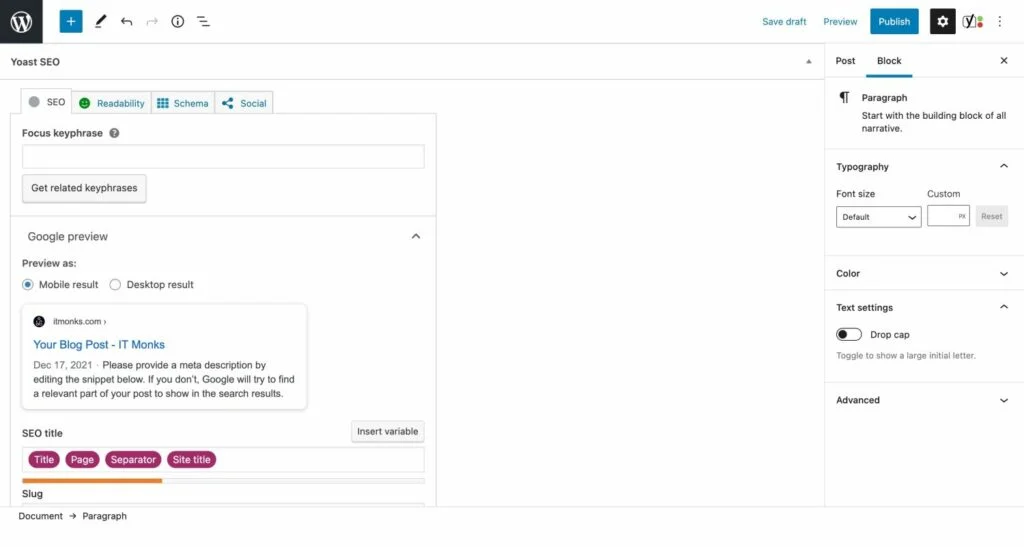1024x547 pixels.
Task: Publish the post
Action: coord(894,22)
